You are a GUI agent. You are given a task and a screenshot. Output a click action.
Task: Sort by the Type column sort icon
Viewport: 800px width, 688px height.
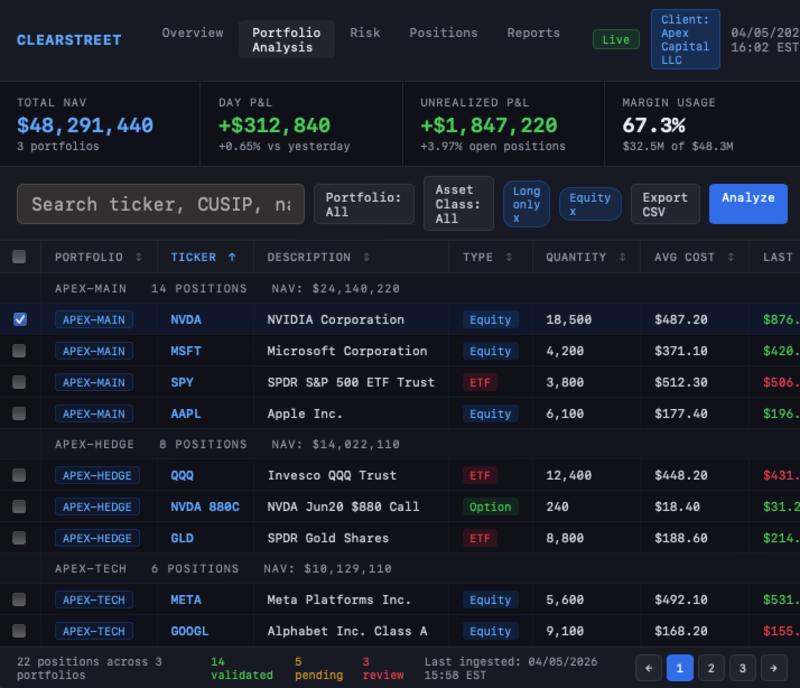[x=509, y=257]
